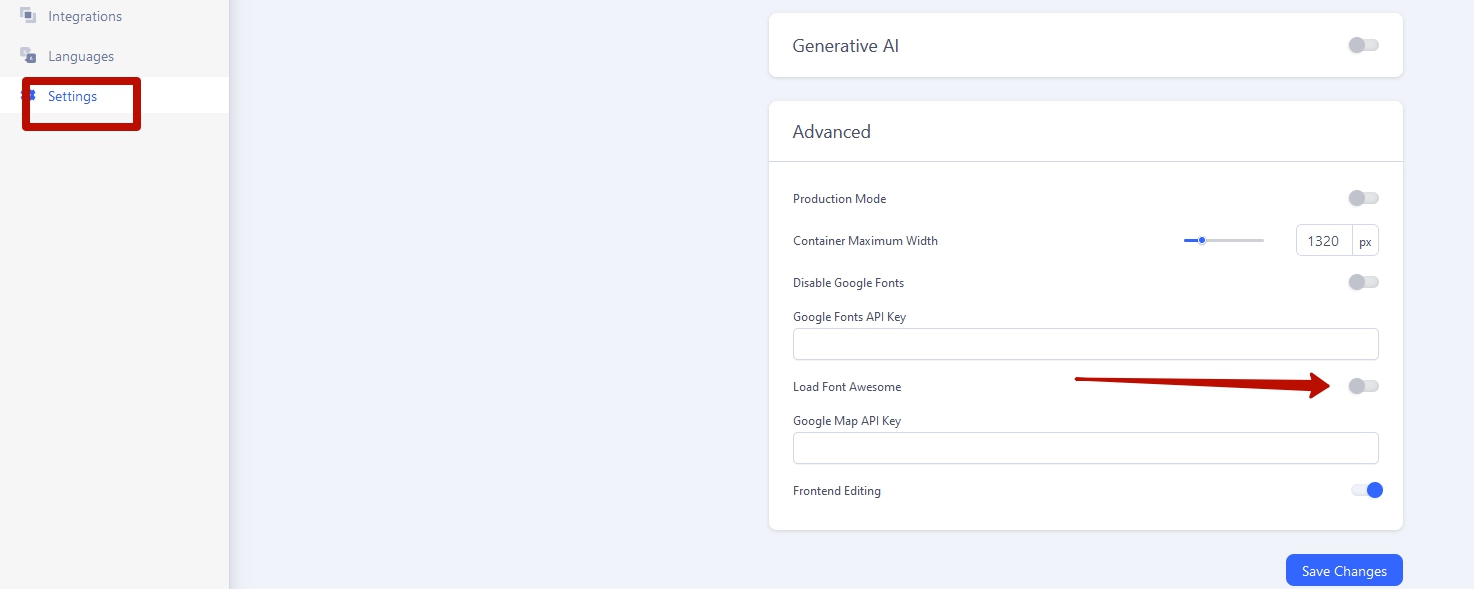Turn on Production Mode switch
The width and height of the screenshot is (1474, 589).
tap(1363, 198)
